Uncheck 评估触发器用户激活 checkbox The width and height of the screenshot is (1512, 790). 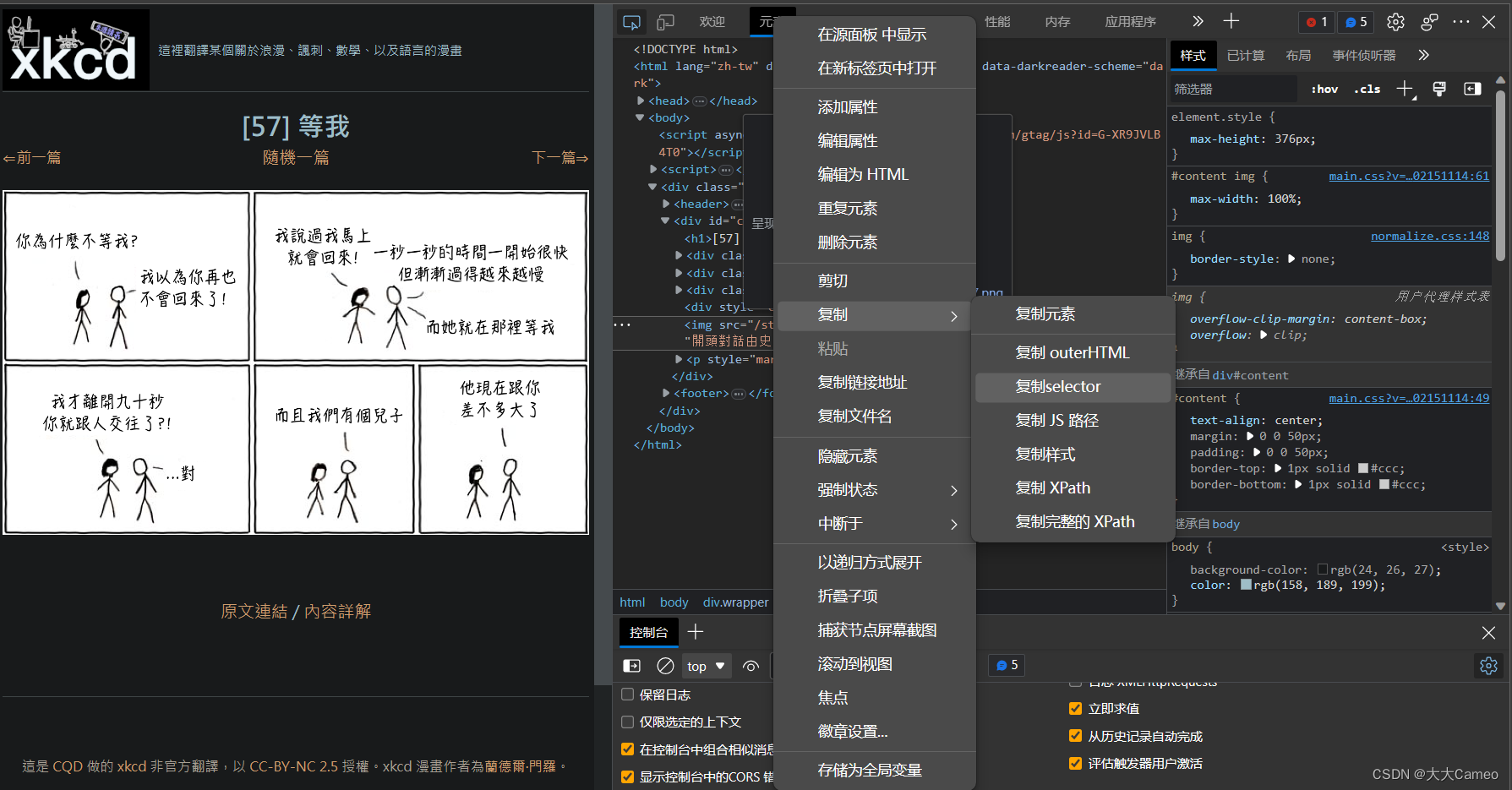pos(1075,763)
